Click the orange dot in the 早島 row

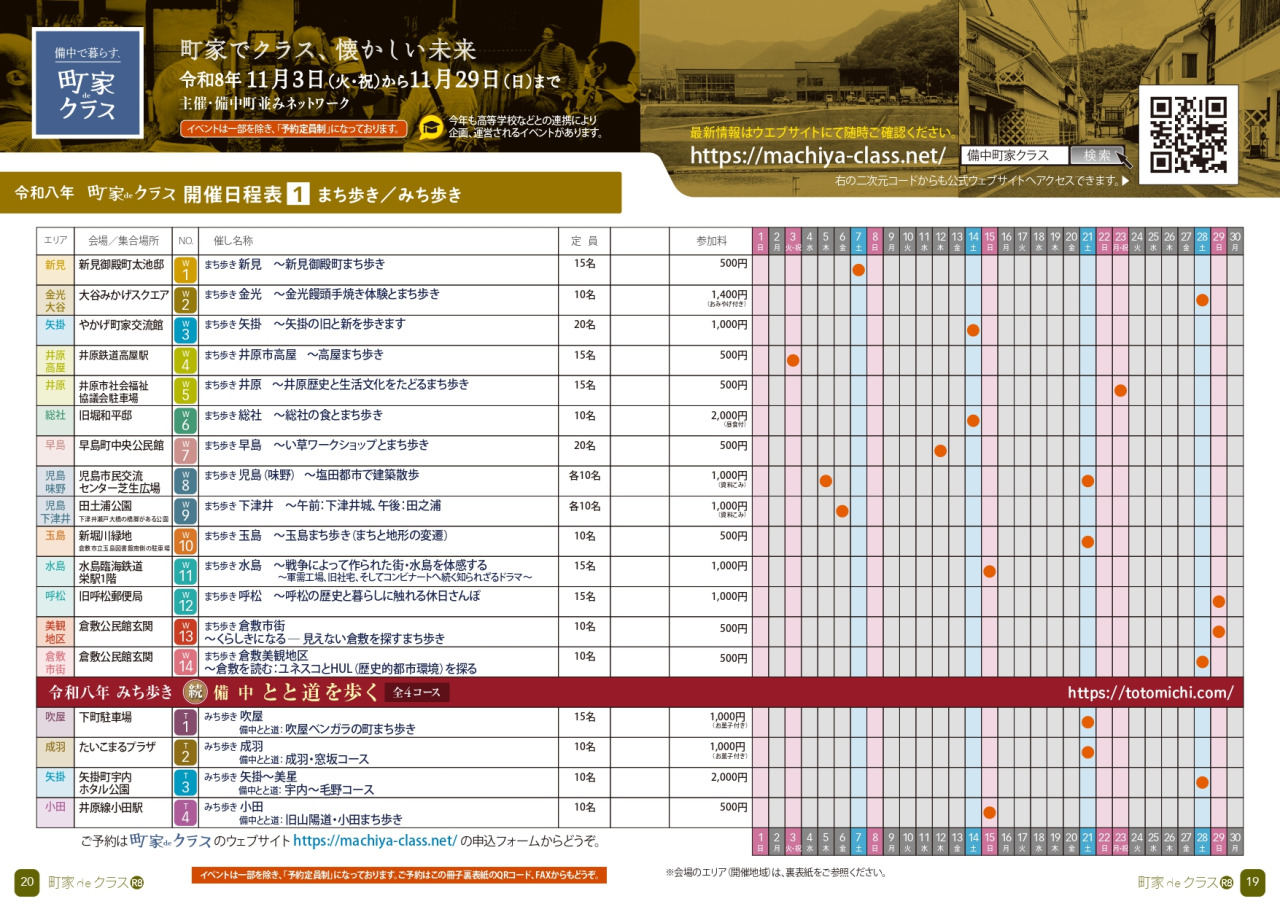(940, 450)
